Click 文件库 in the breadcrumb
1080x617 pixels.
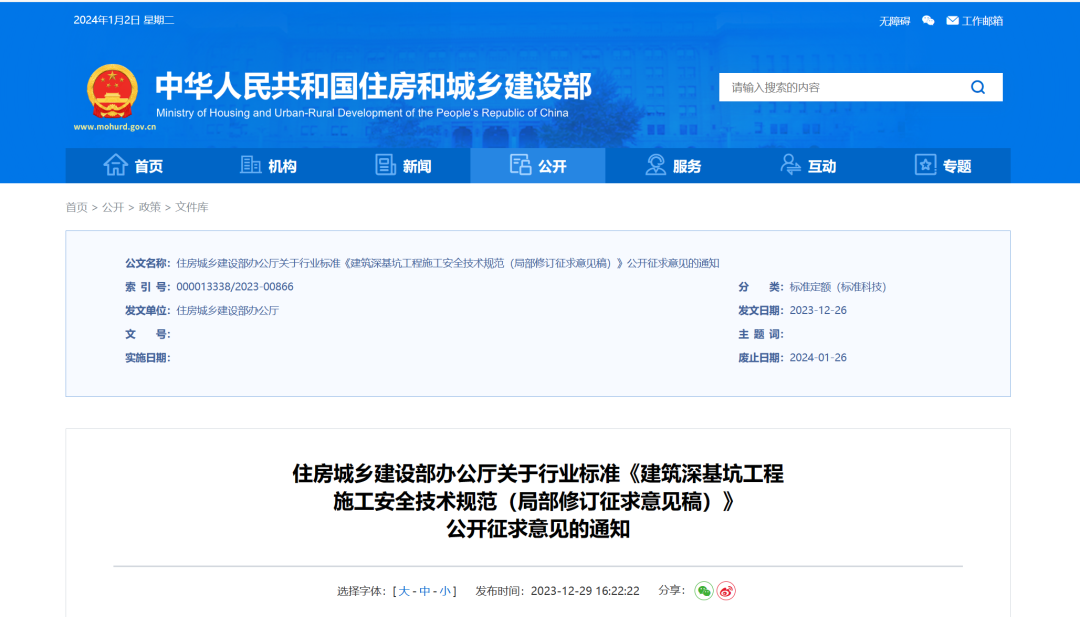click(192, 207)
